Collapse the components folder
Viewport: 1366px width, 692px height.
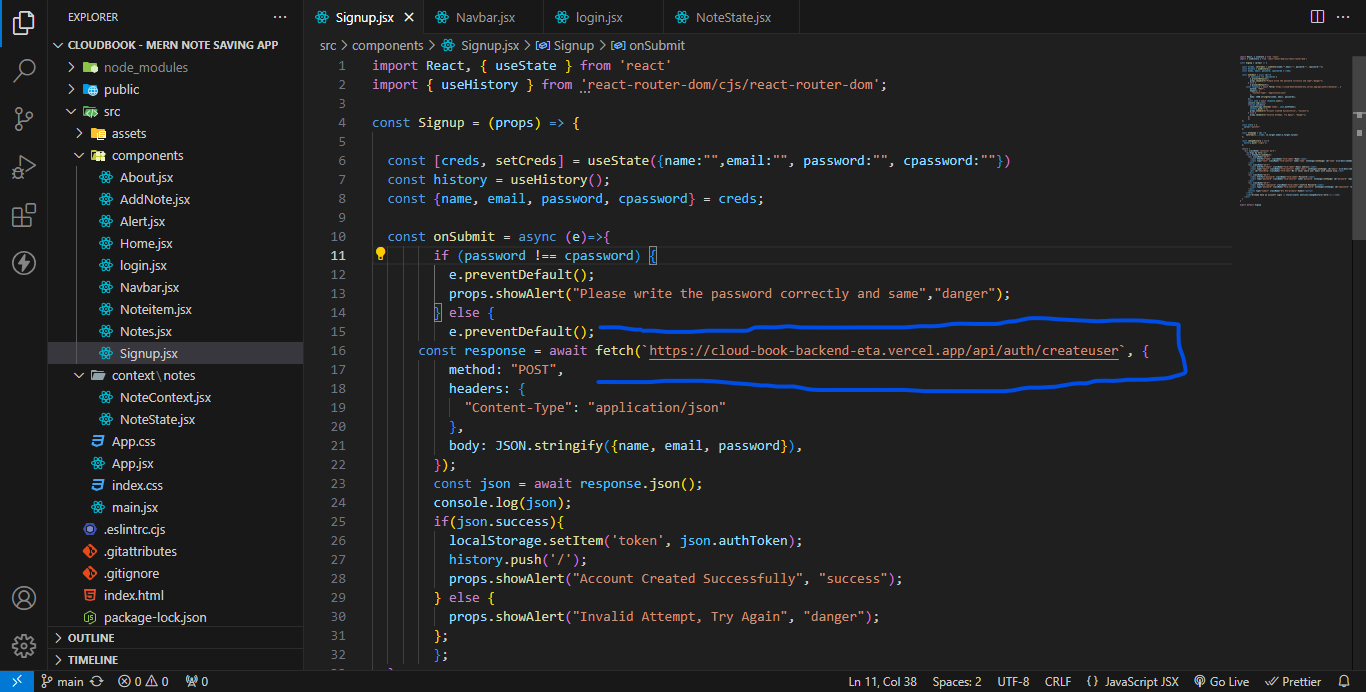click(147, 155)
